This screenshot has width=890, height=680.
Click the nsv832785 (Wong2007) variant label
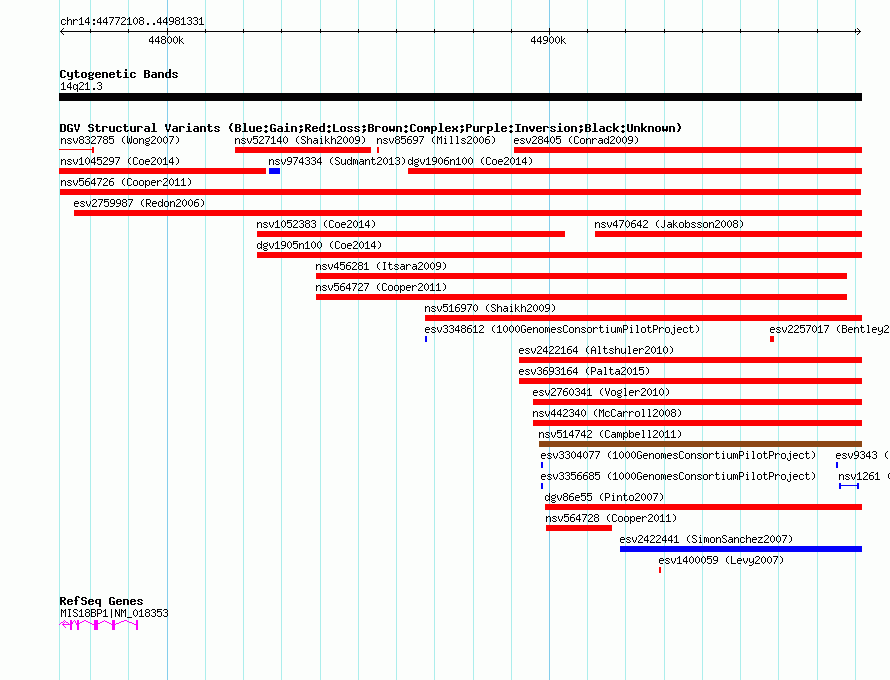tap(120, 140)
